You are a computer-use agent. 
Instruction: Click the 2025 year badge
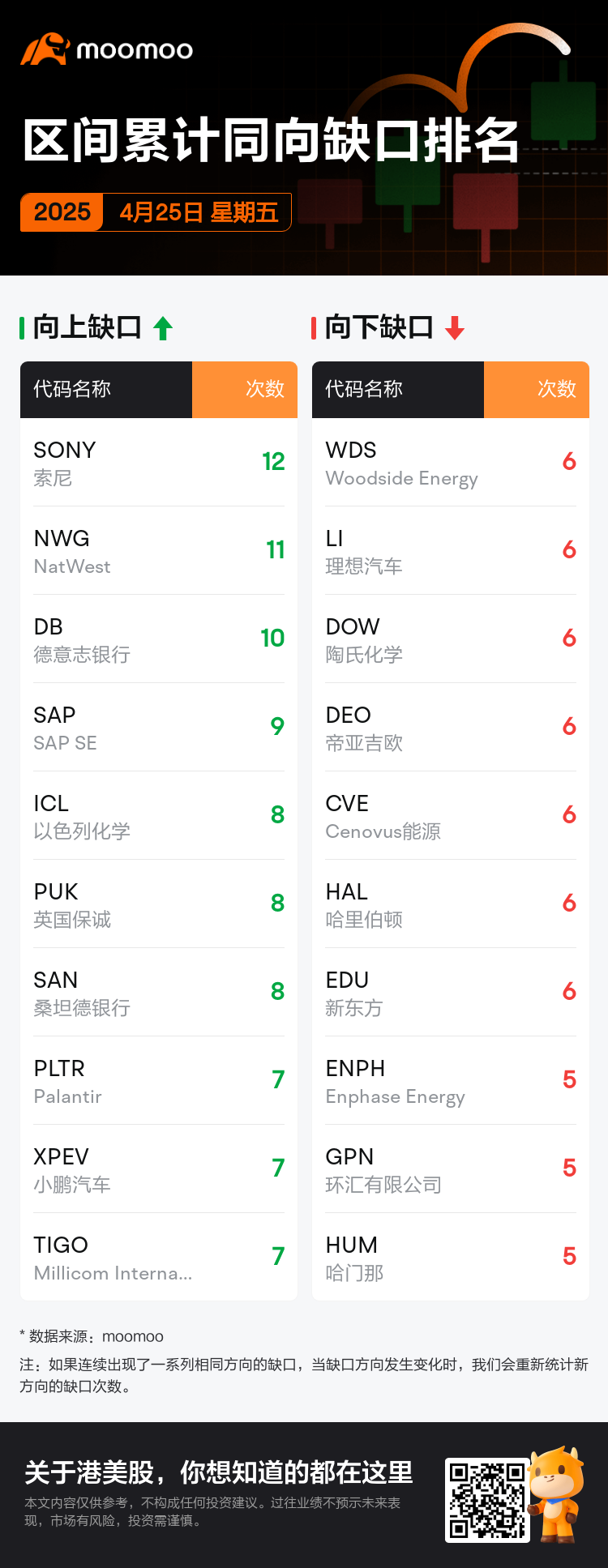pos(62,212)
